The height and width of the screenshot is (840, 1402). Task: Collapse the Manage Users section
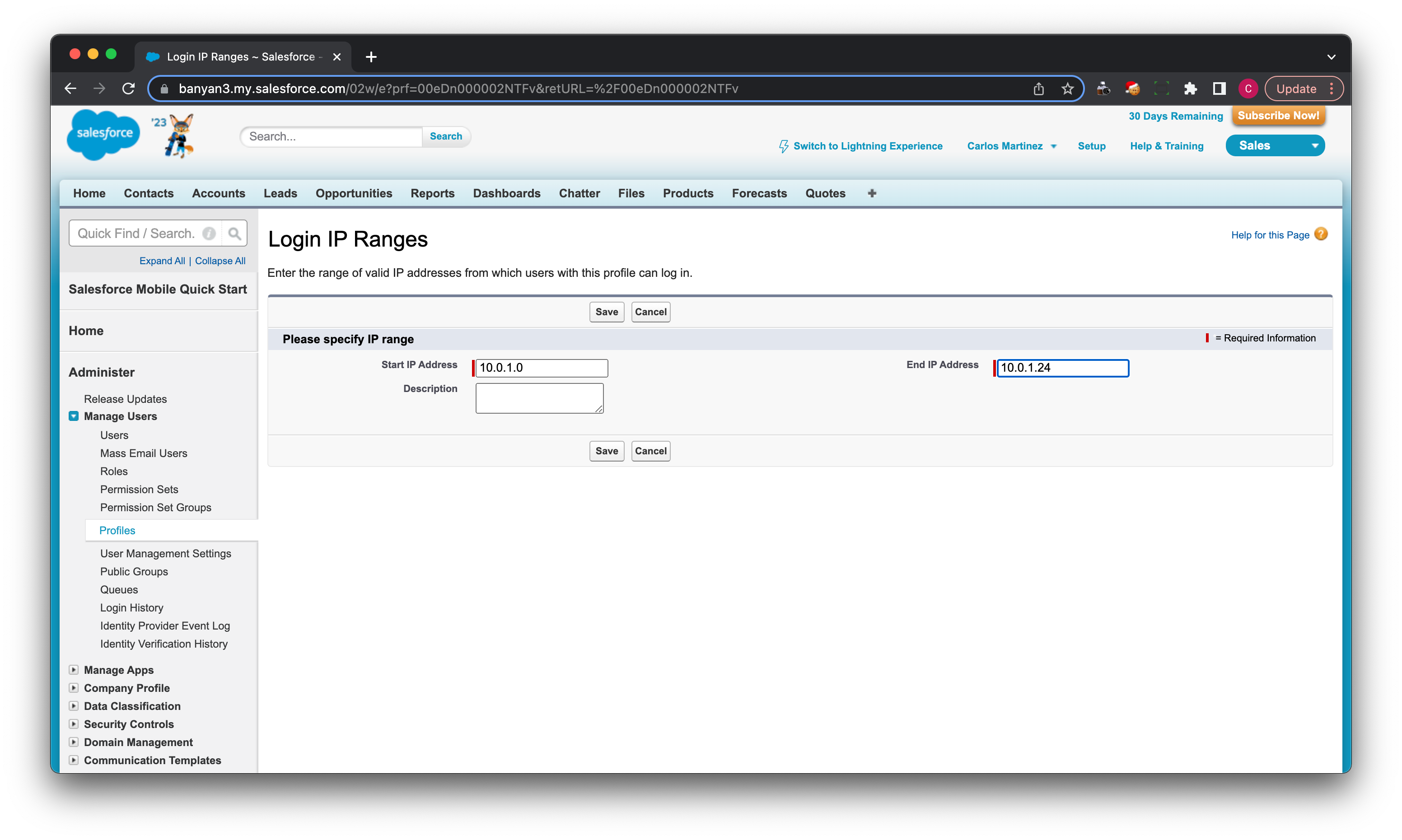74,416
